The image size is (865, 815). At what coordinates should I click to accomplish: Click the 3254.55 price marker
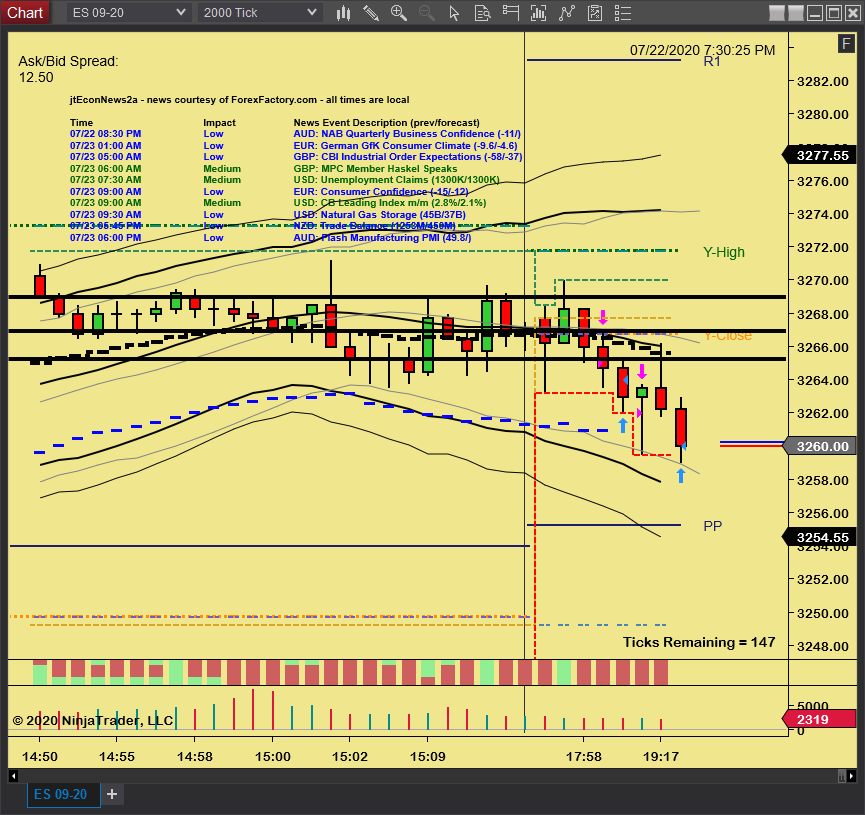[x=819, y=537]
